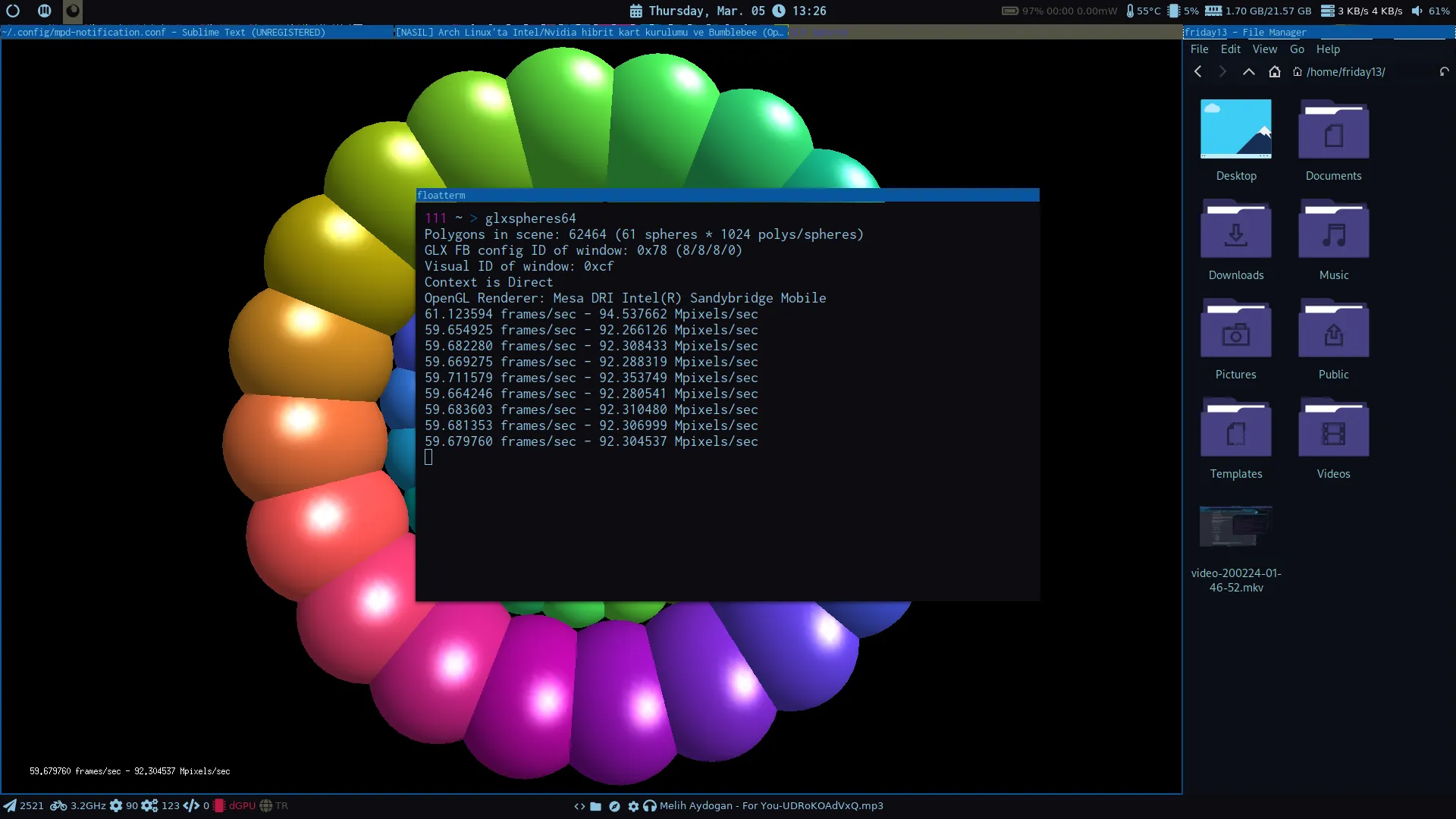The image size is (1456, 819).
Task: Click the glxspheres64 command in terminal
Action: 530,218
